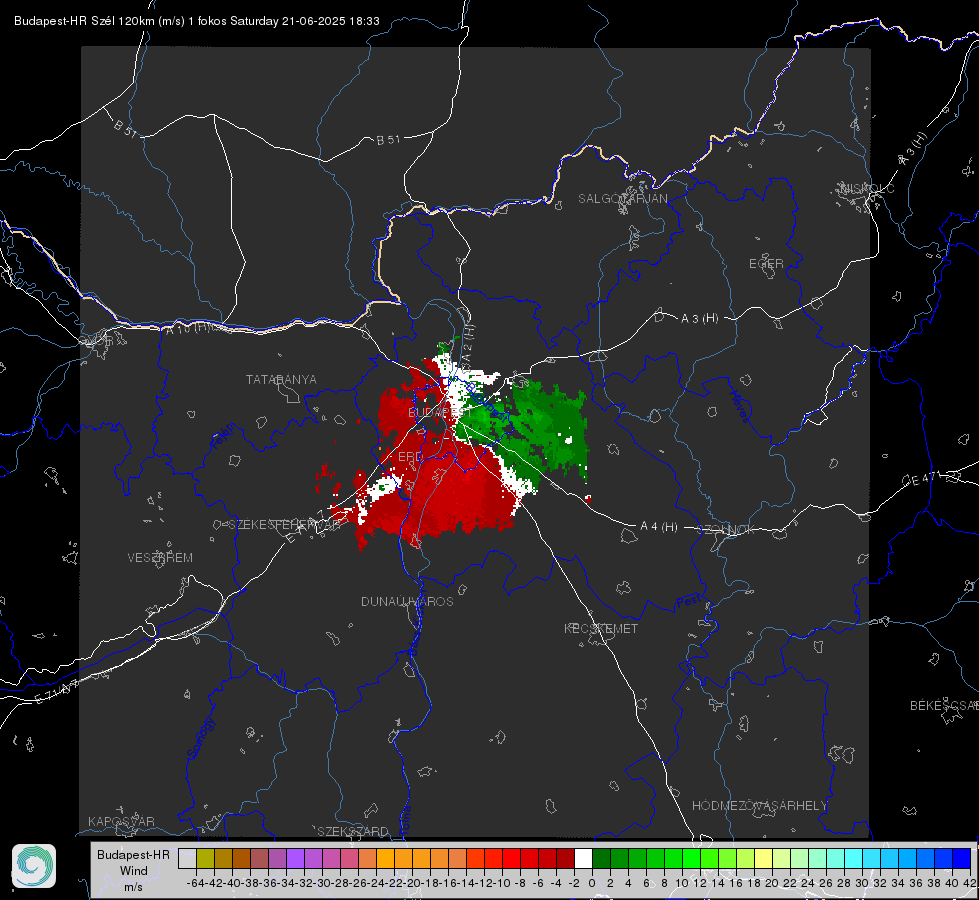Screen dimensions: 979x900
Task: Select the olive swatch between -64 and -42
Action: click(205, 858)
